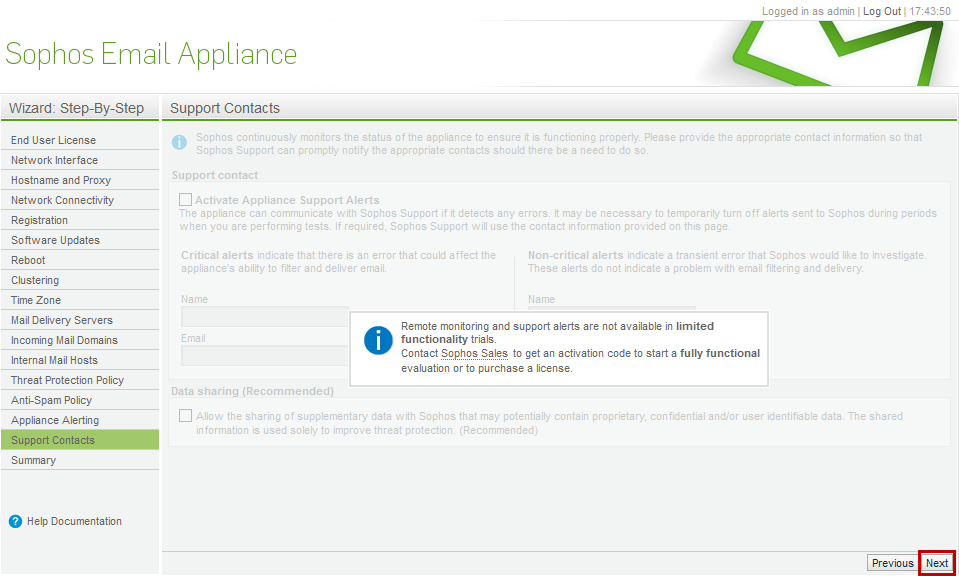The image size is (959, 576).
Task: Open End User License wizard step
Action: tap(80, 140)
